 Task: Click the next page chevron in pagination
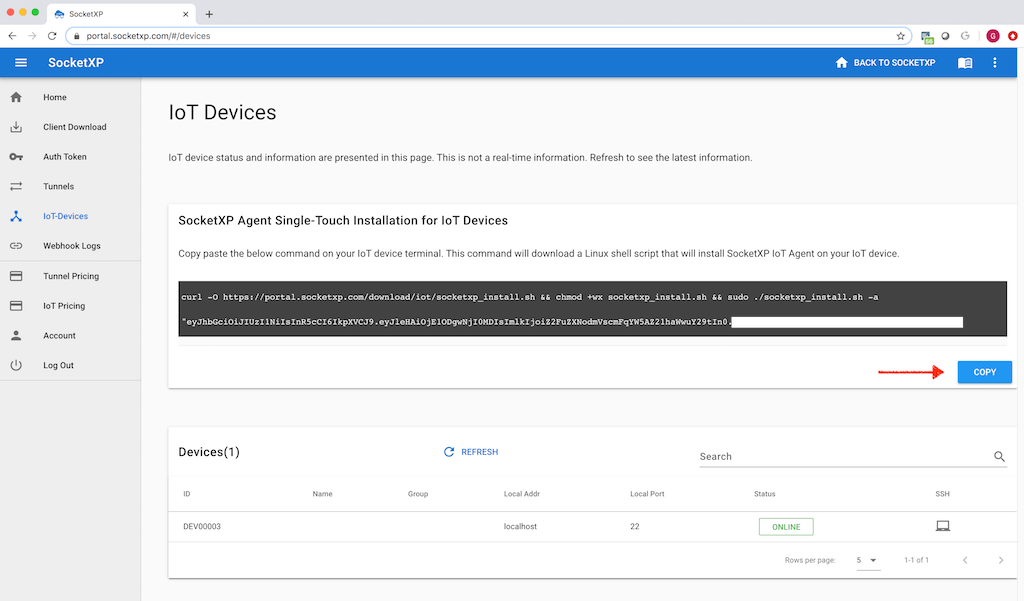pos(1000,560)
